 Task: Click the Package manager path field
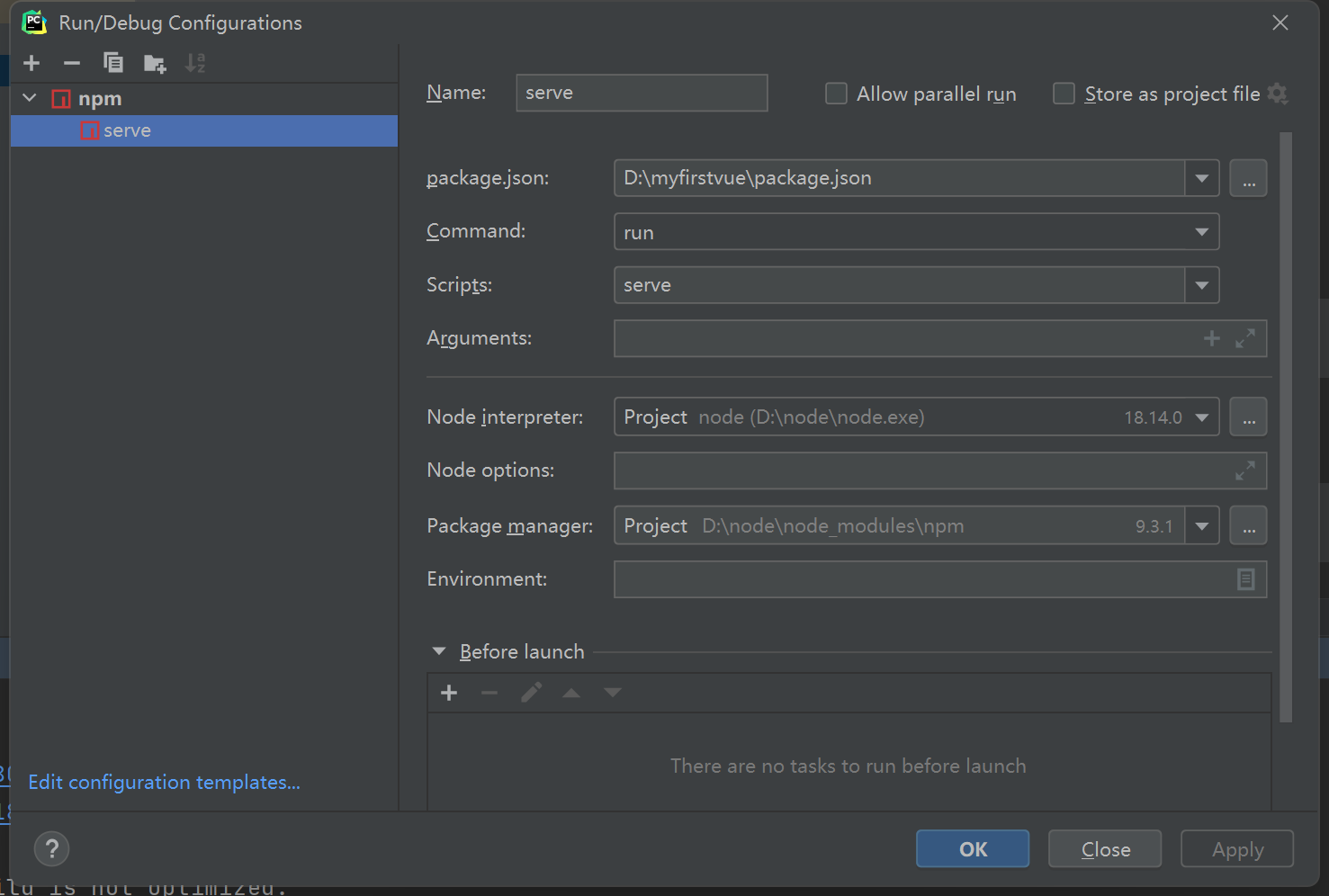900,525
